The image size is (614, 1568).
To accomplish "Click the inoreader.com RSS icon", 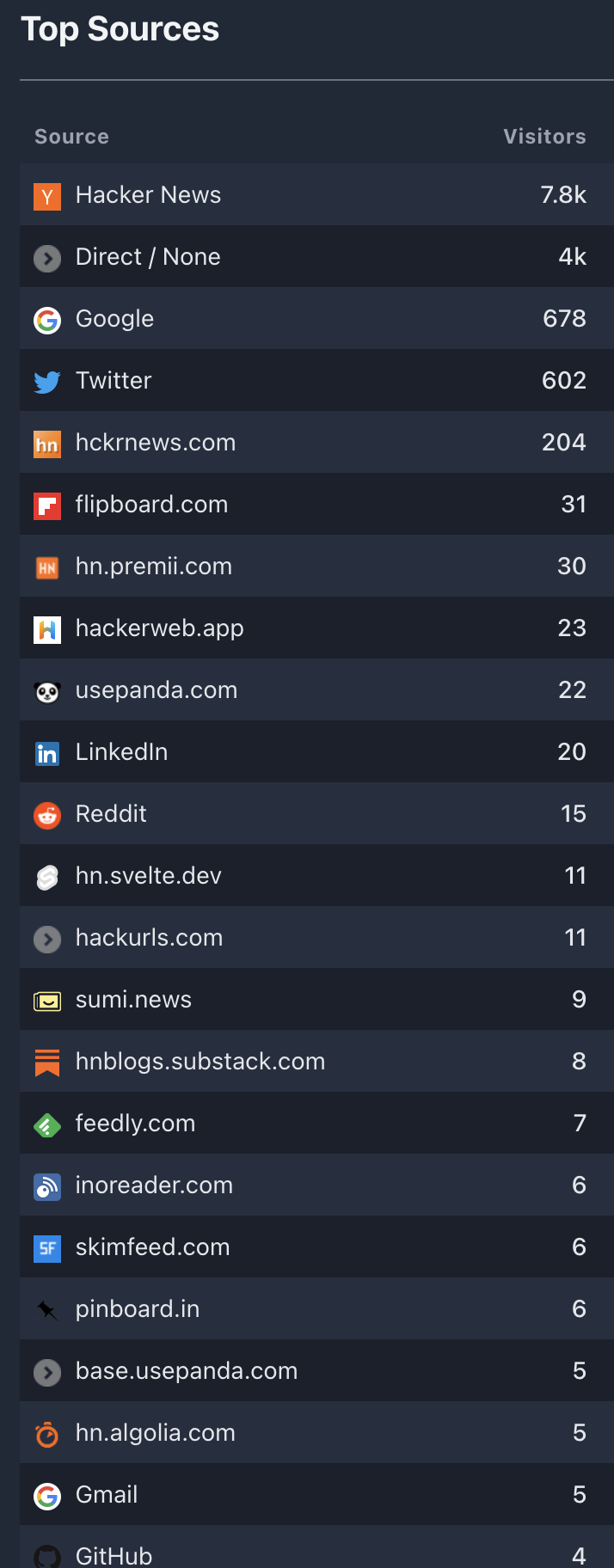I will coord(47,1187).
